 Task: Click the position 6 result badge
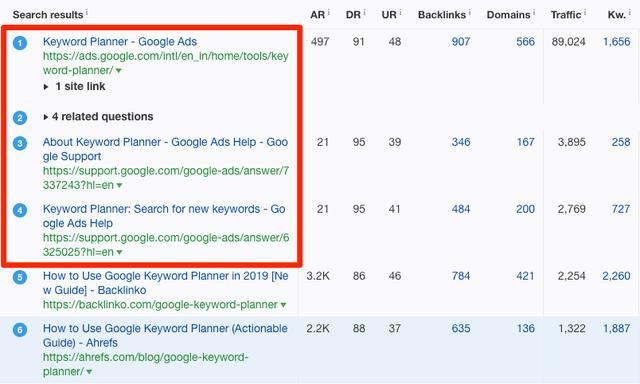tap(20, 329)
